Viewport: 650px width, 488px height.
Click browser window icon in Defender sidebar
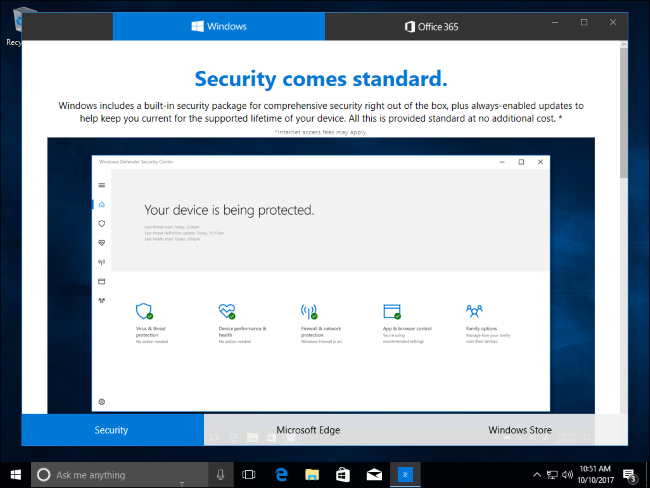102,282
